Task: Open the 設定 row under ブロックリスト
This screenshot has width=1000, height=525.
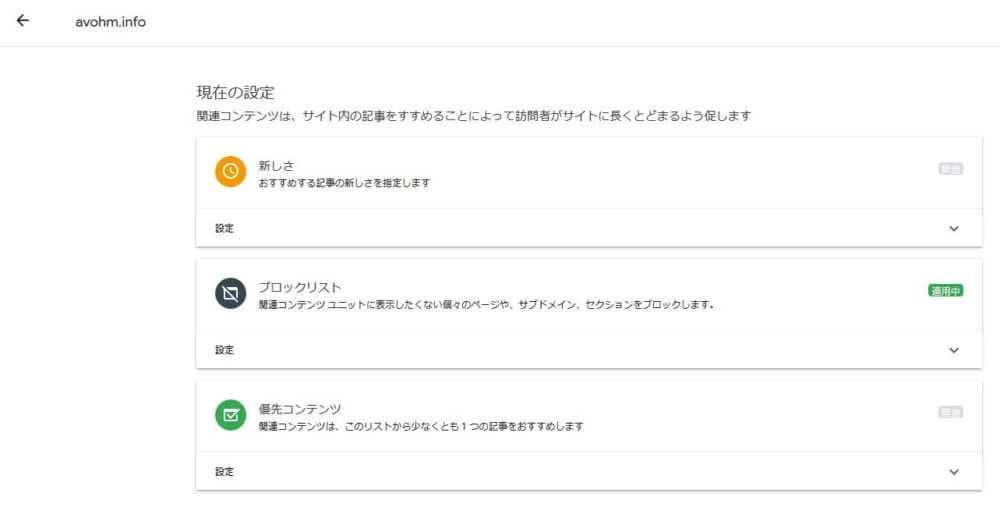Action: coord(224,351)
